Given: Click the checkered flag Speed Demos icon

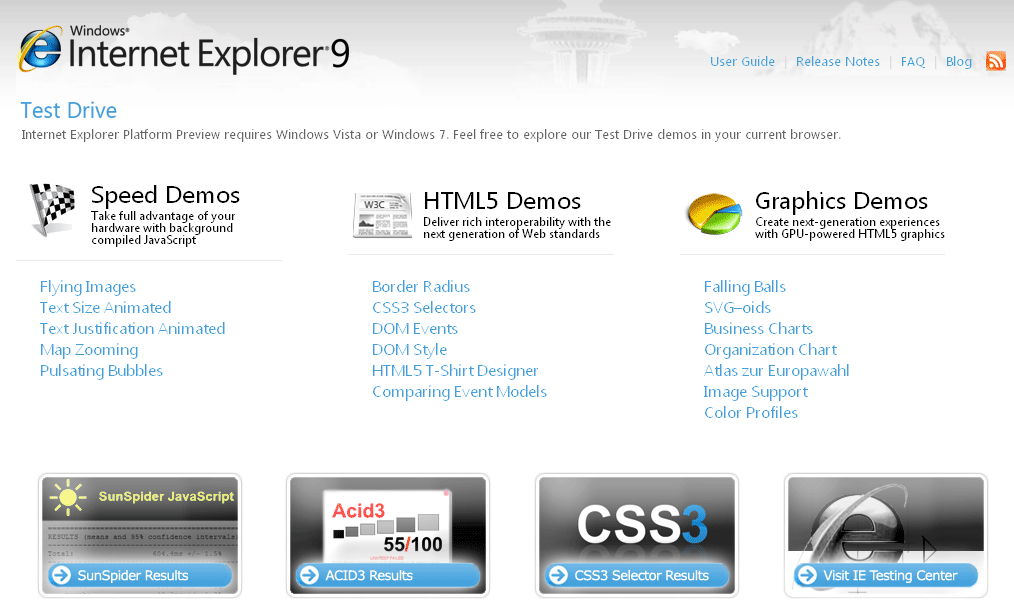Looking at the screenshot, I should tap(52, 210).
